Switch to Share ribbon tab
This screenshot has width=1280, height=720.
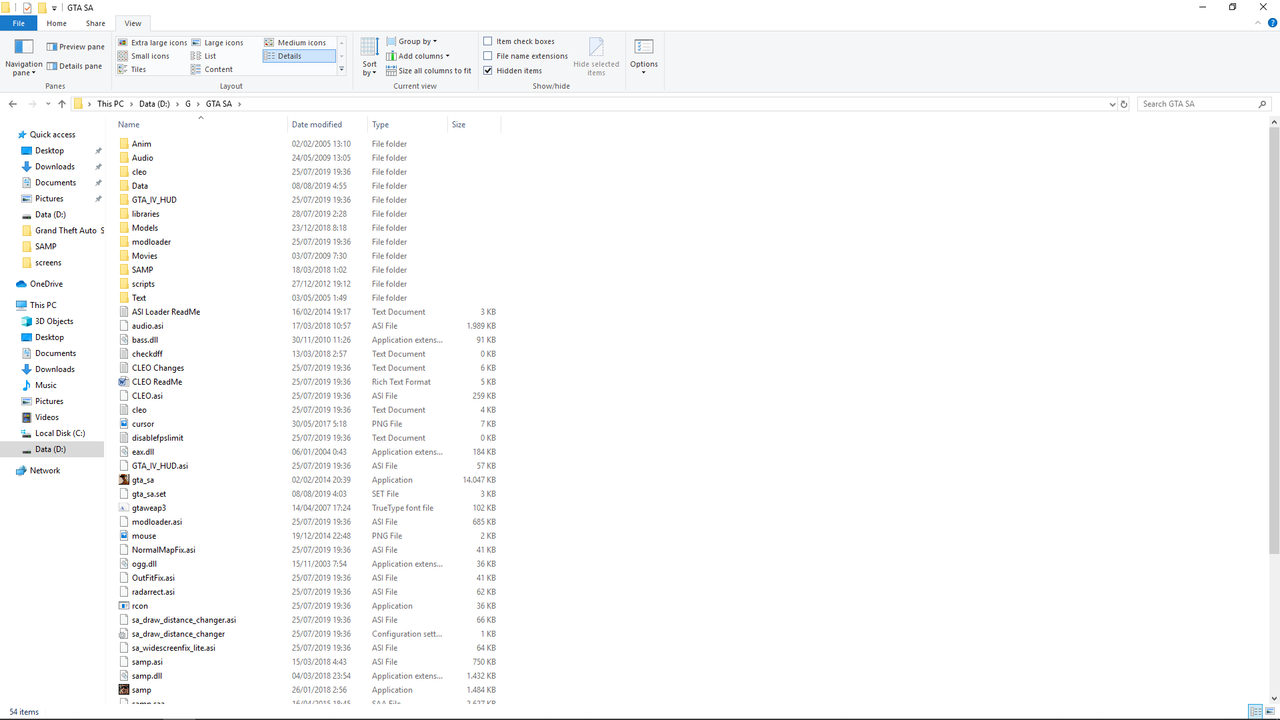pyautogui.click(x=95, y=23)
